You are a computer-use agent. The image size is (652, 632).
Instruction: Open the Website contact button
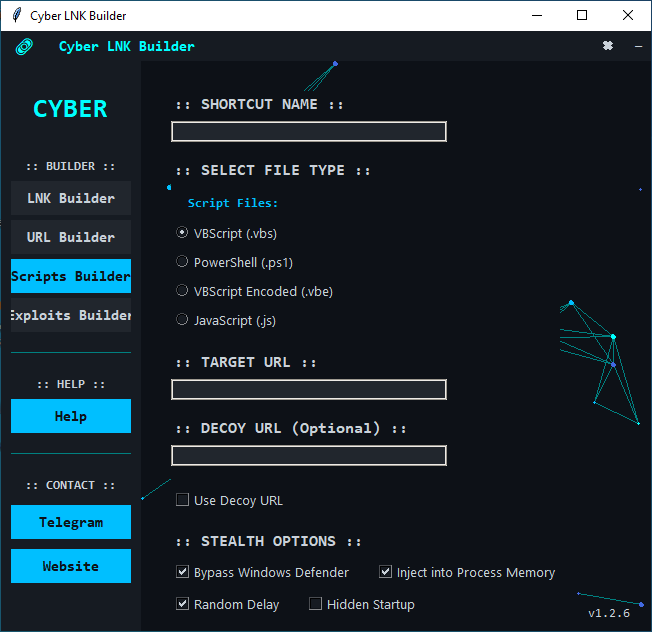coord(71,566)
